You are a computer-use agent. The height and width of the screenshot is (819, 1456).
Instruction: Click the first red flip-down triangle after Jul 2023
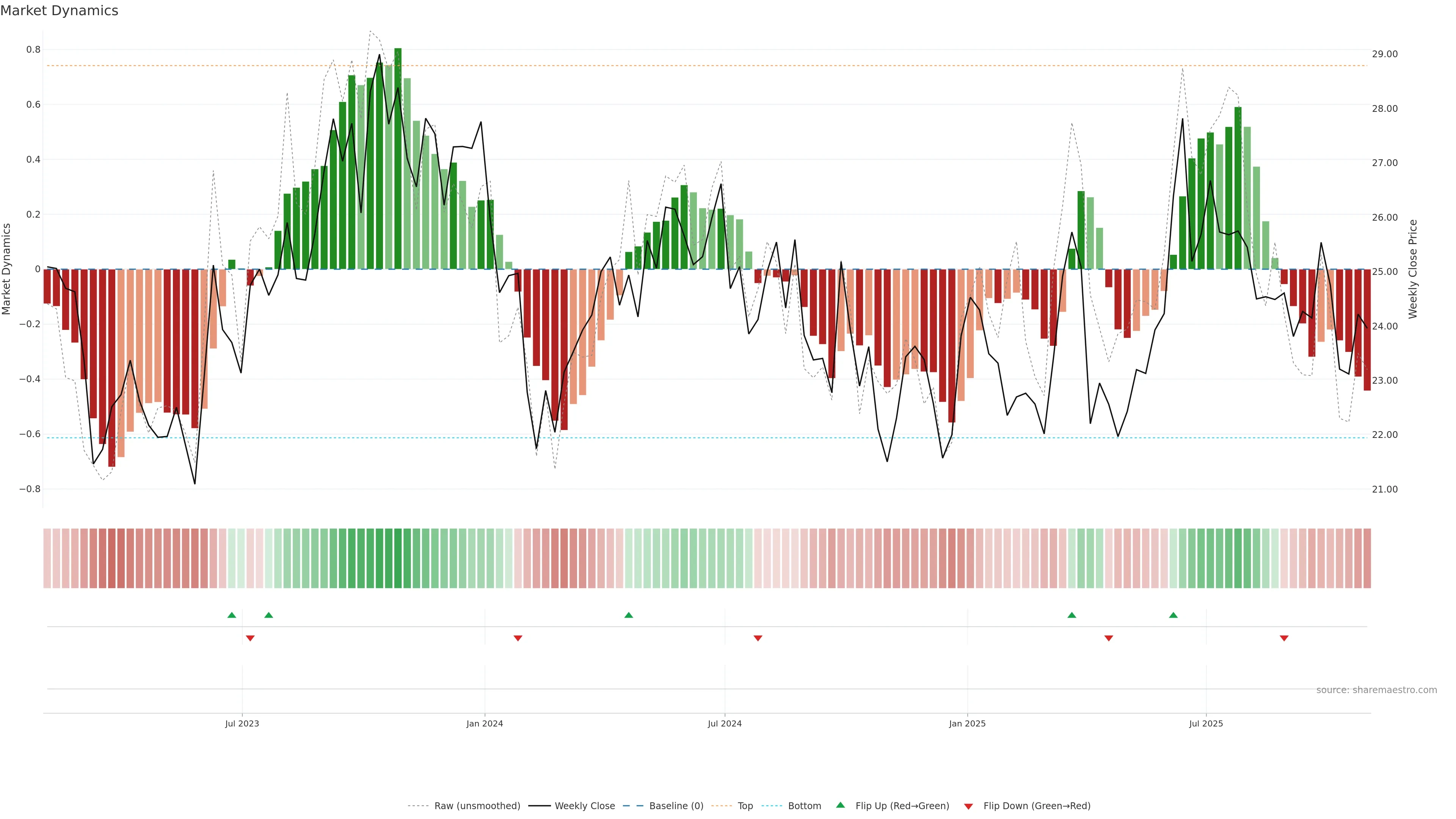tap(250, 638)
